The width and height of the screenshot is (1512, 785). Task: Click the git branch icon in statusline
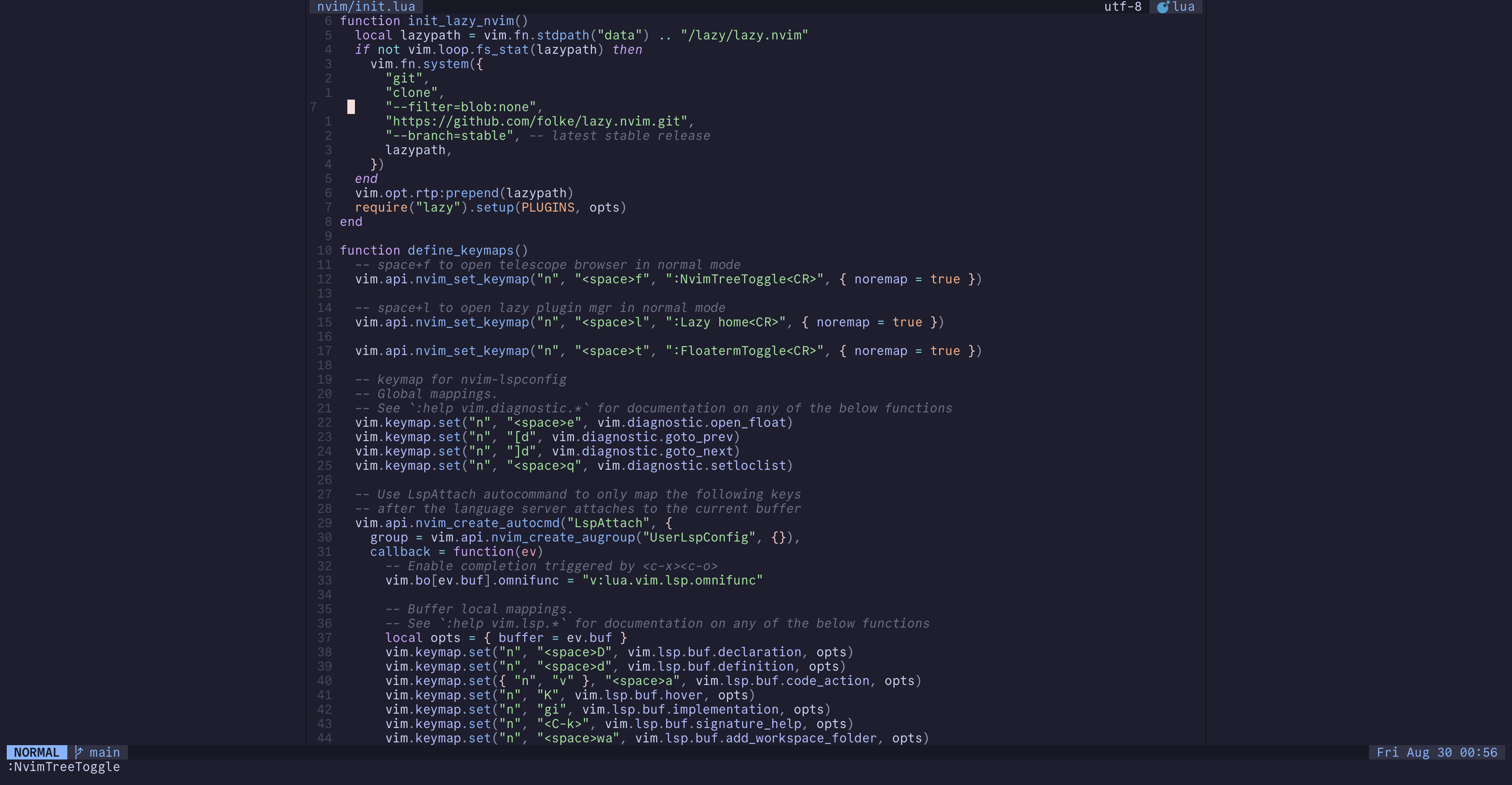[79, 752]
